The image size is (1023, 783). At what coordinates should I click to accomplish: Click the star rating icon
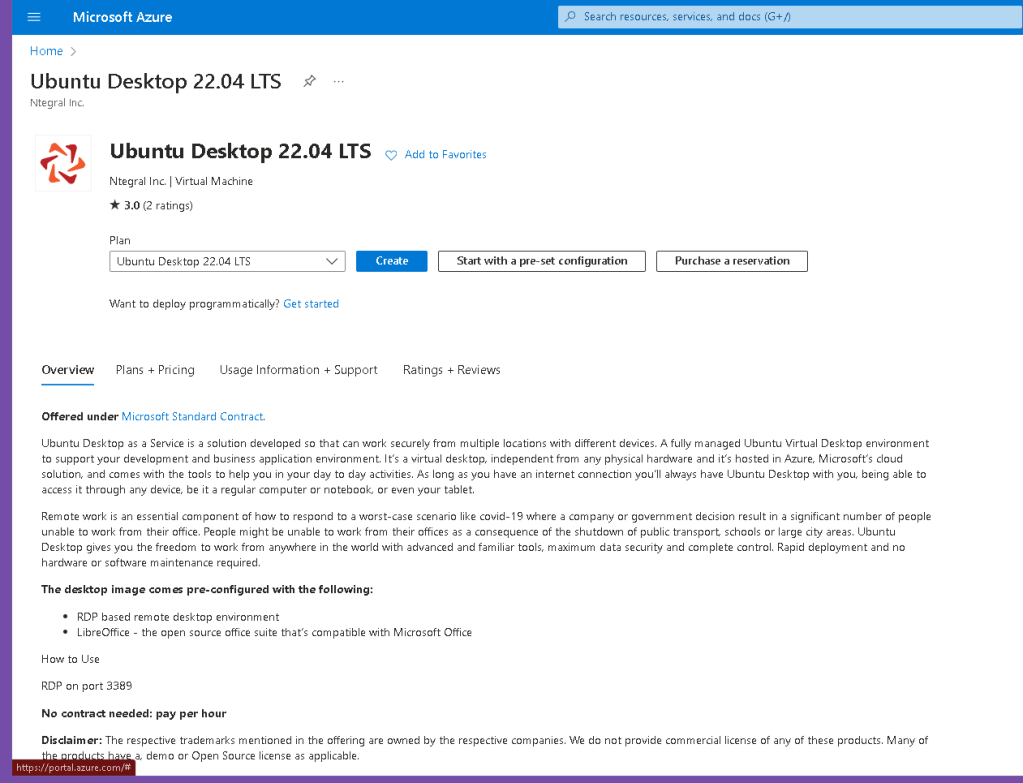(x=115, y=205)
